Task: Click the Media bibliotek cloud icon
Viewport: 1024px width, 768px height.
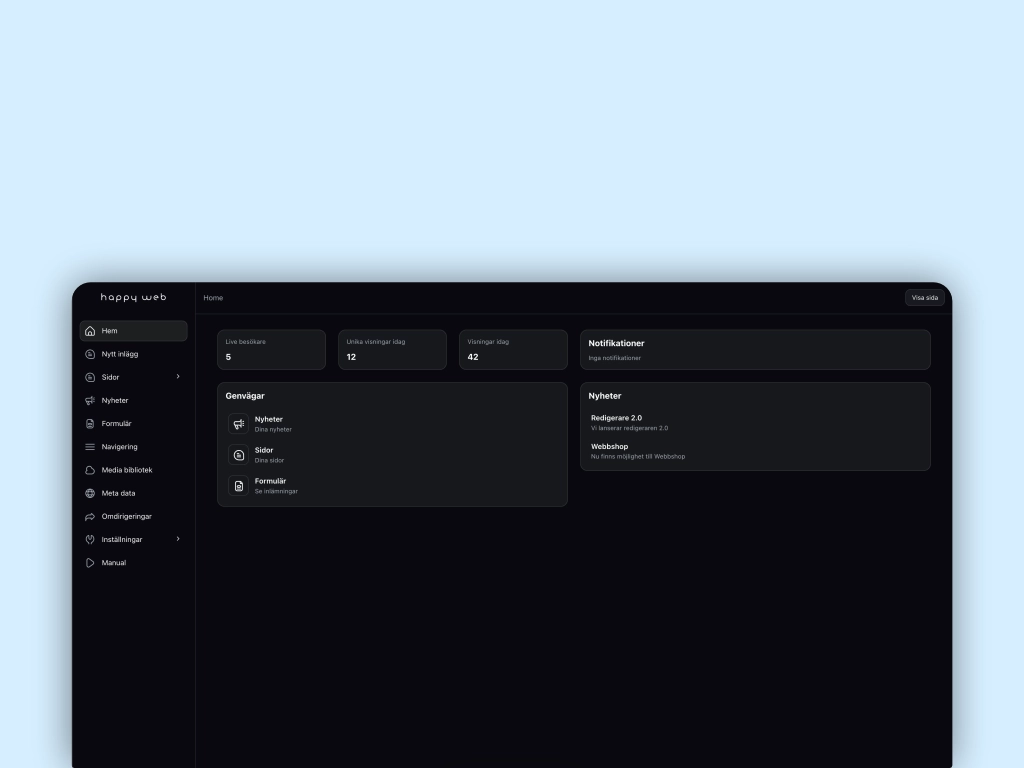Action: point(90,470)
